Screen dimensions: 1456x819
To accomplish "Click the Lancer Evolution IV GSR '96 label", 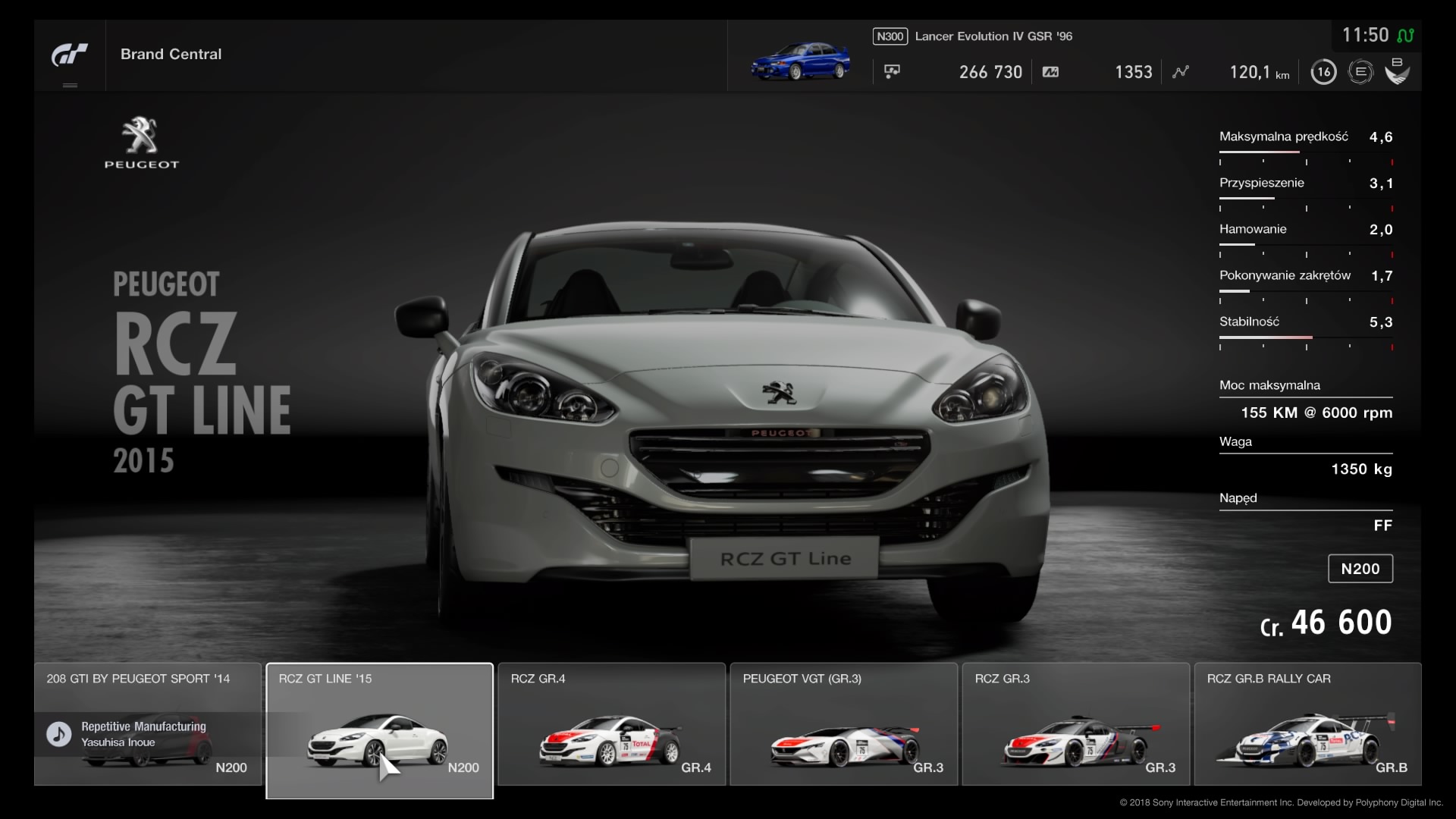I will [x=993, y=36].
